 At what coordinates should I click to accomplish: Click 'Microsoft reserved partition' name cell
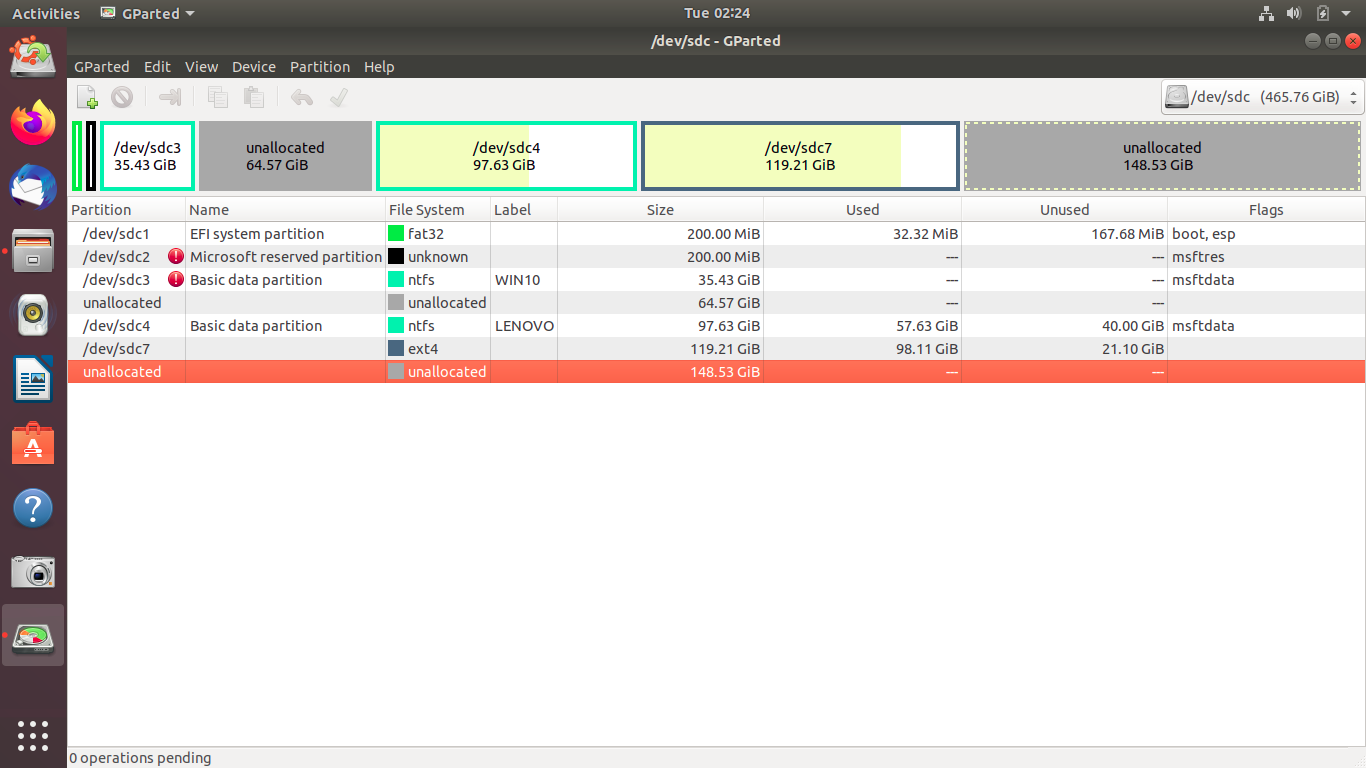[x=286, y=256]
